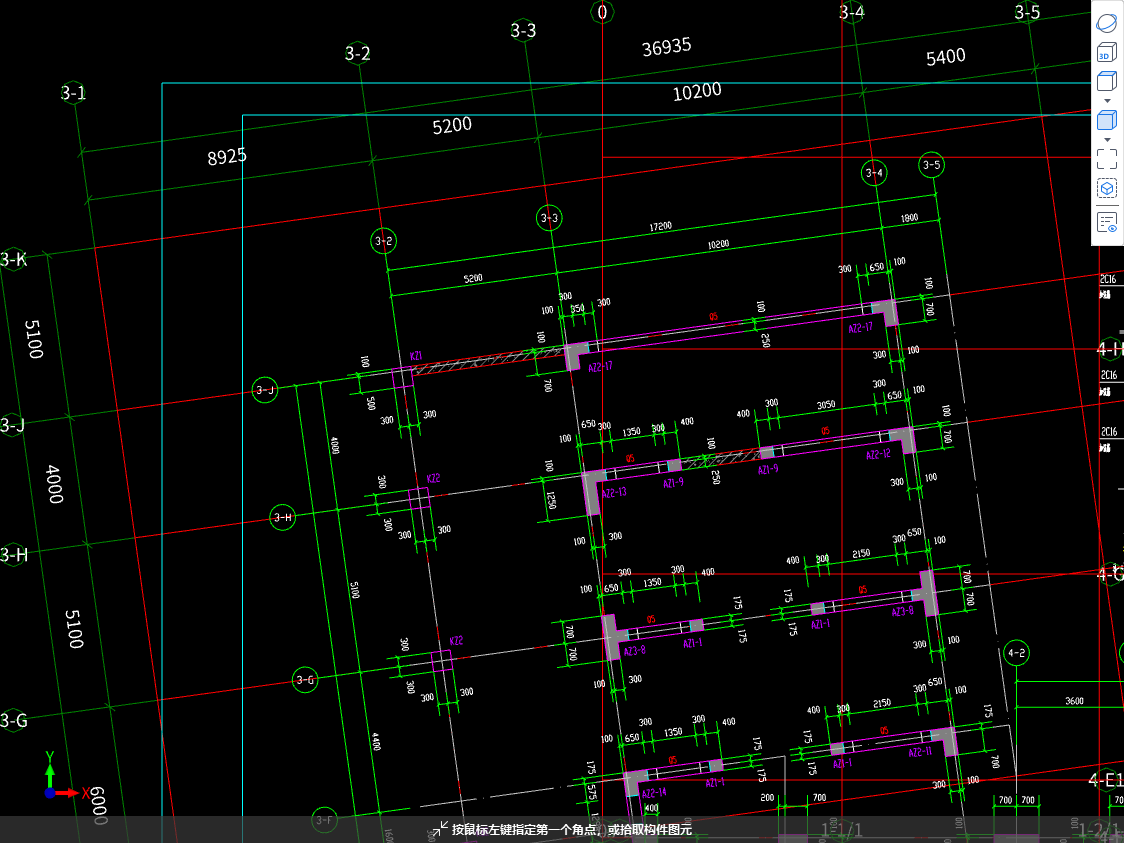Open dropdown arrow below the wireframe cube
The height and width of the screenshot is (843, 1124).
1107,101
